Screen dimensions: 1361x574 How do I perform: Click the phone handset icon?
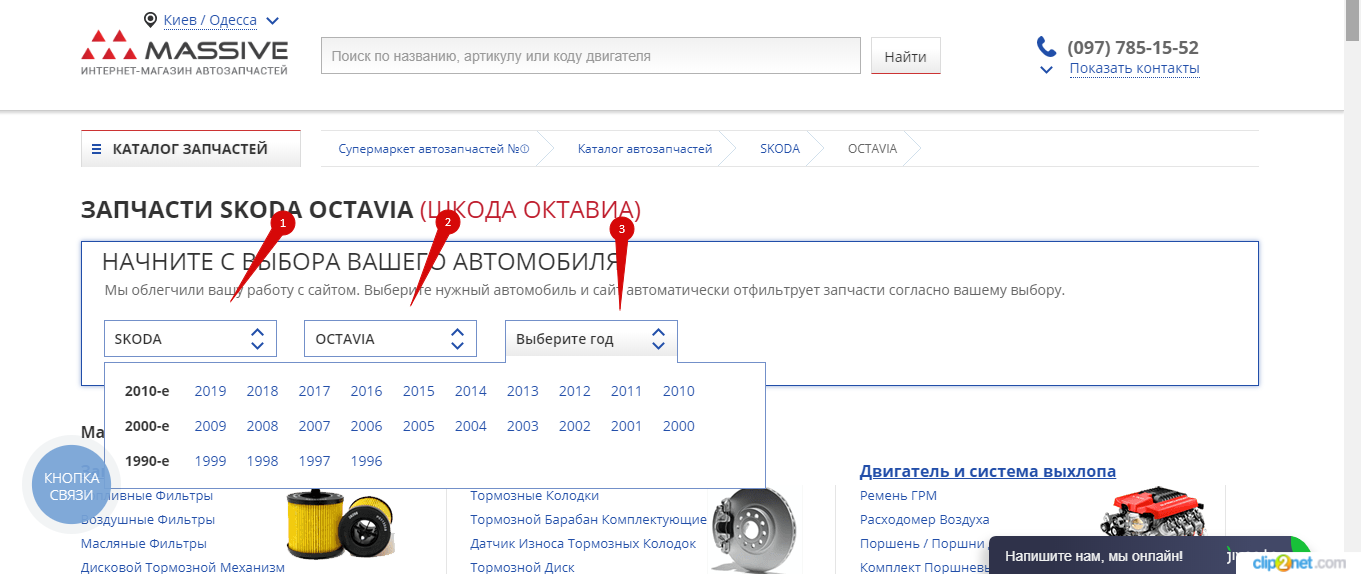1046,47
